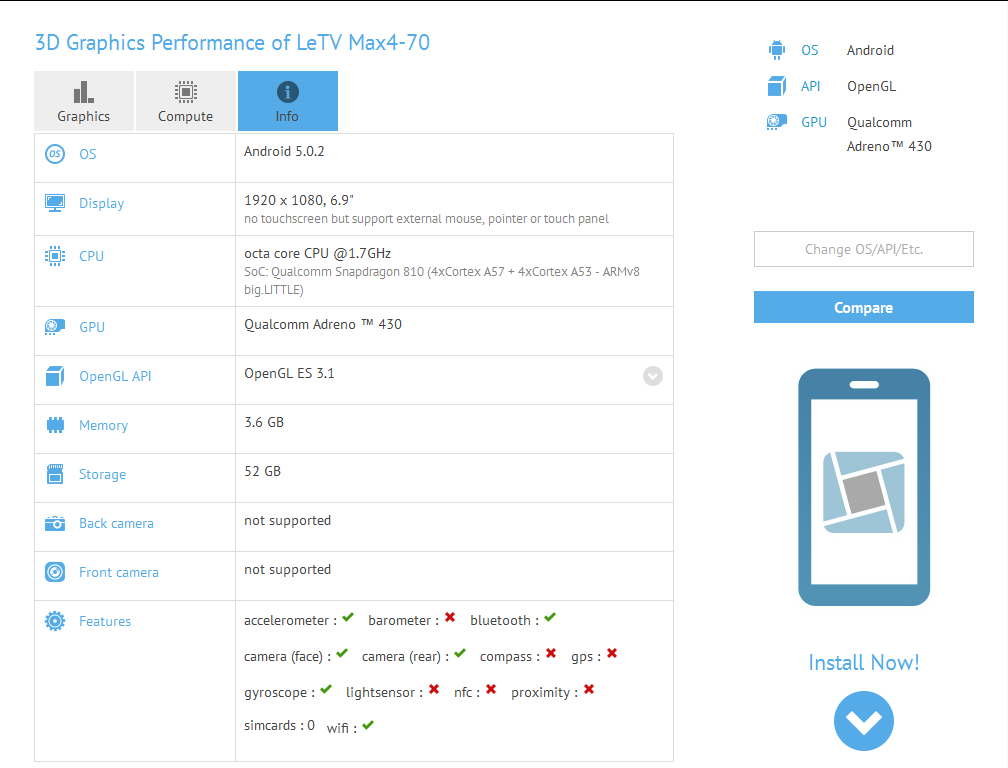The height and width of the screenshot is (768, 1008).
Task: Click the bar chart icon on Graphics tab
Action: pyautogui.click(x=84, y=92)
